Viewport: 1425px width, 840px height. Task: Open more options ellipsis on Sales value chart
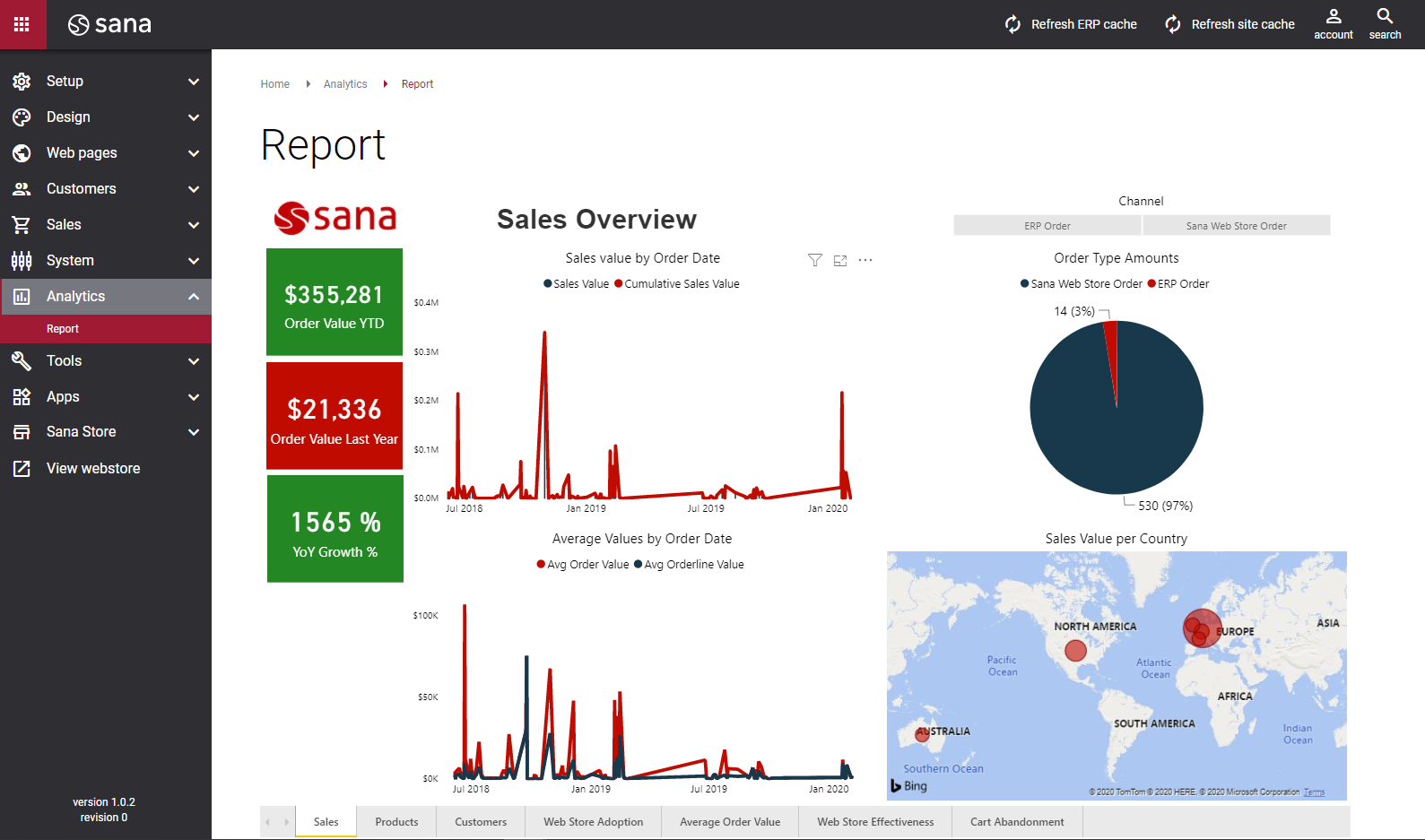pos(865,260)
